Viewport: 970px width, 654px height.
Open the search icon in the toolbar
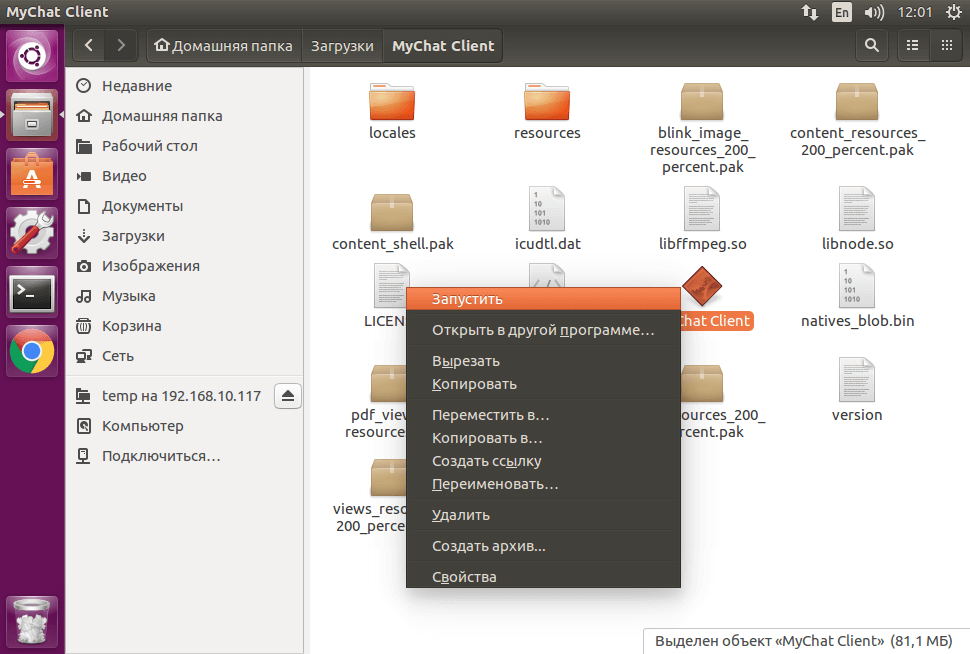(870, 45)
